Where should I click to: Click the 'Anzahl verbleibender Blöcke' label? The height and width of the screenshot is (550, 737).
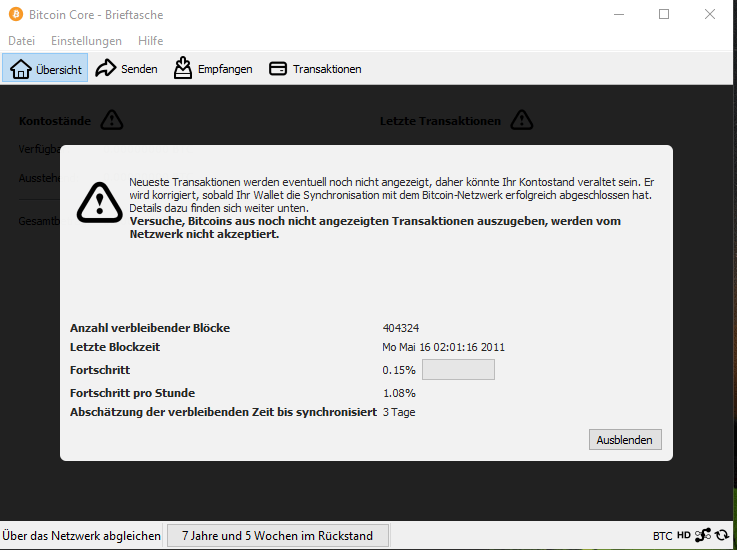coord(150,328)
